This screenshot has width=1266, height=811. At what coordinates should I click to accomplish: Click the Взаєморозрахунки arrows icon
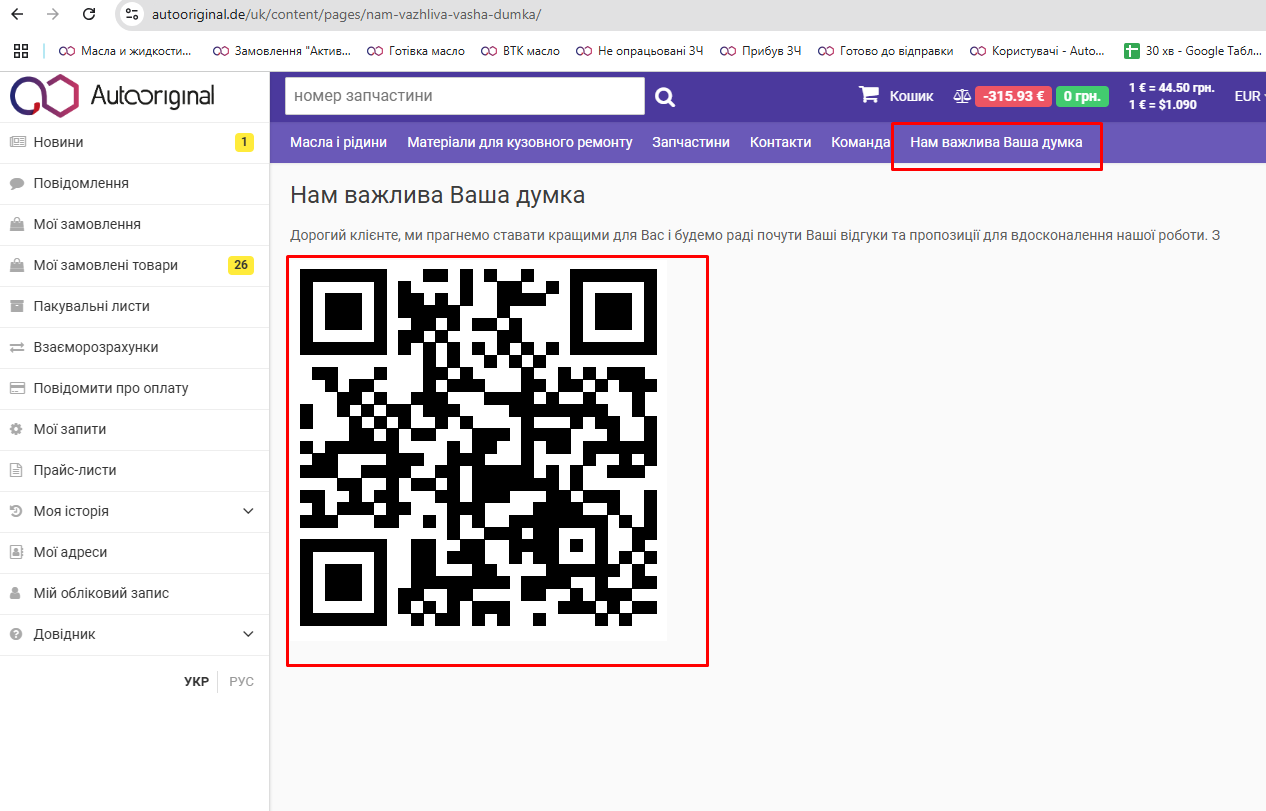tap(17, 347)
